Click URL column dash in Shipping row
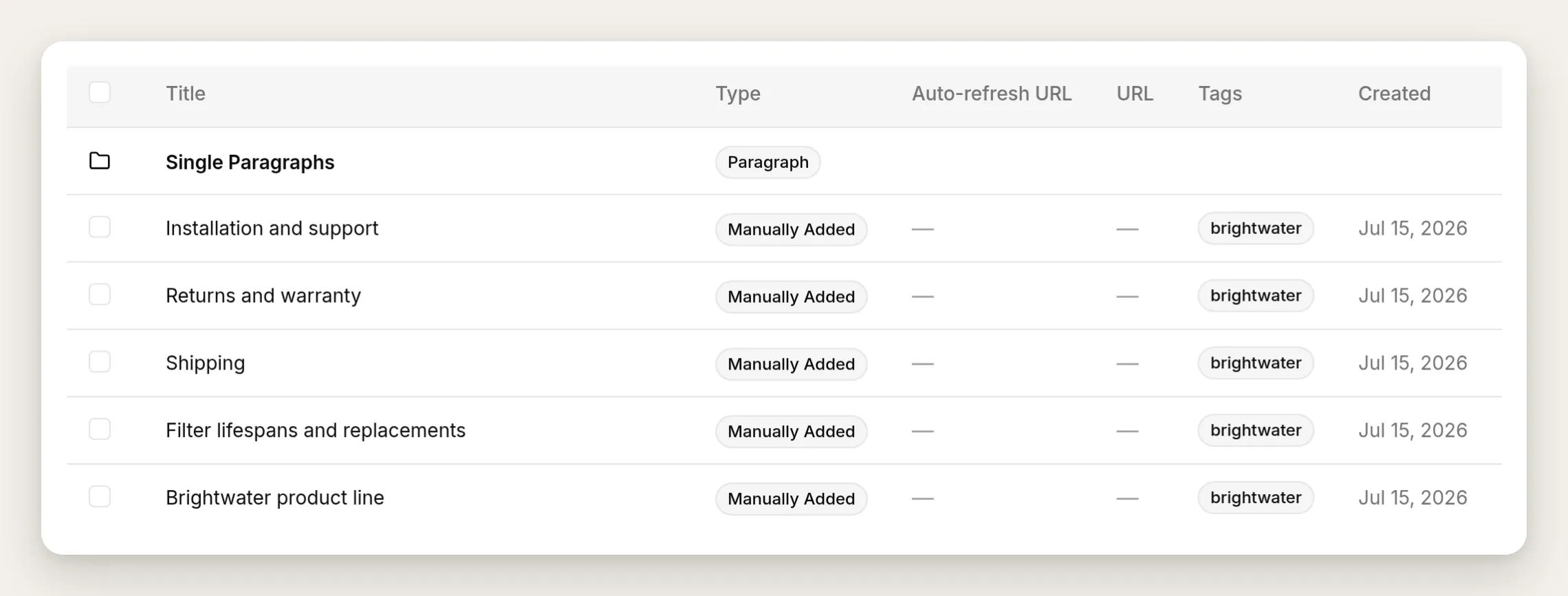The height and width of the screenshot is (596, 1568). pos(1127,364)
